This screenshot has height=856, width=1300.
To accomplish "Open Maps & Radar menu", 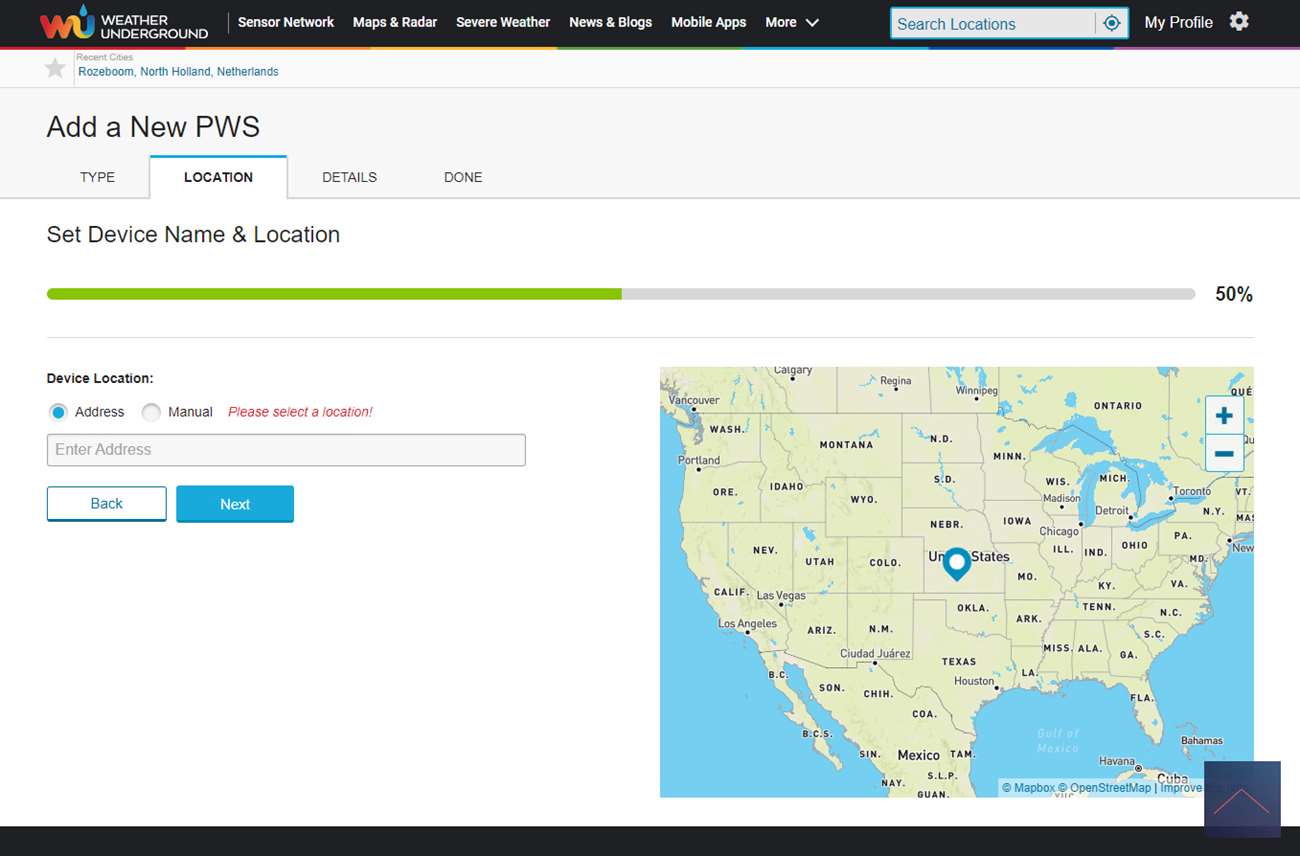I will click(394, 22).
